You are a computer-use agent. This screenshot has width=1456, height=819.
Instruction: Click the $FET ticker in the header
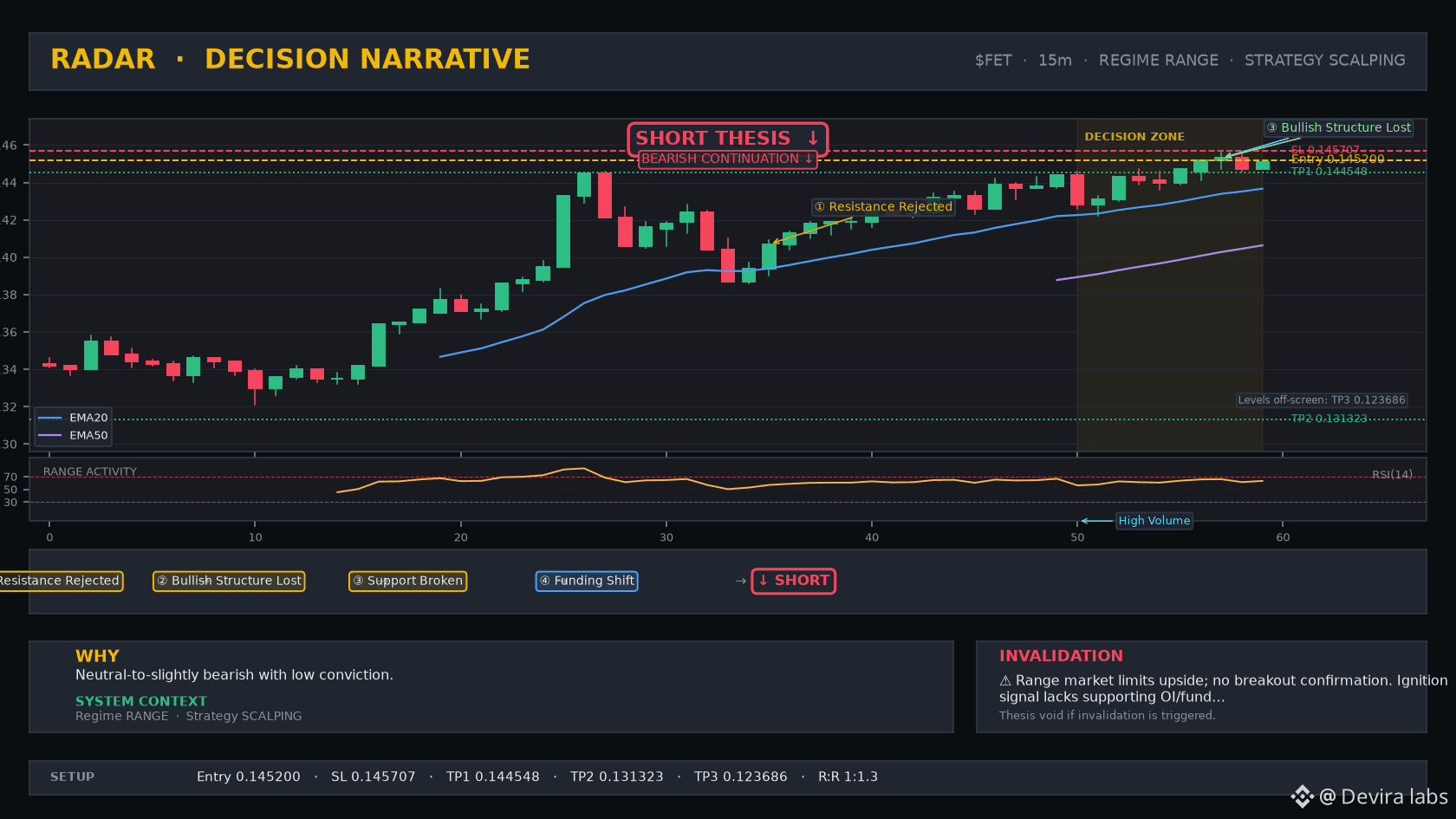(993, 61)
